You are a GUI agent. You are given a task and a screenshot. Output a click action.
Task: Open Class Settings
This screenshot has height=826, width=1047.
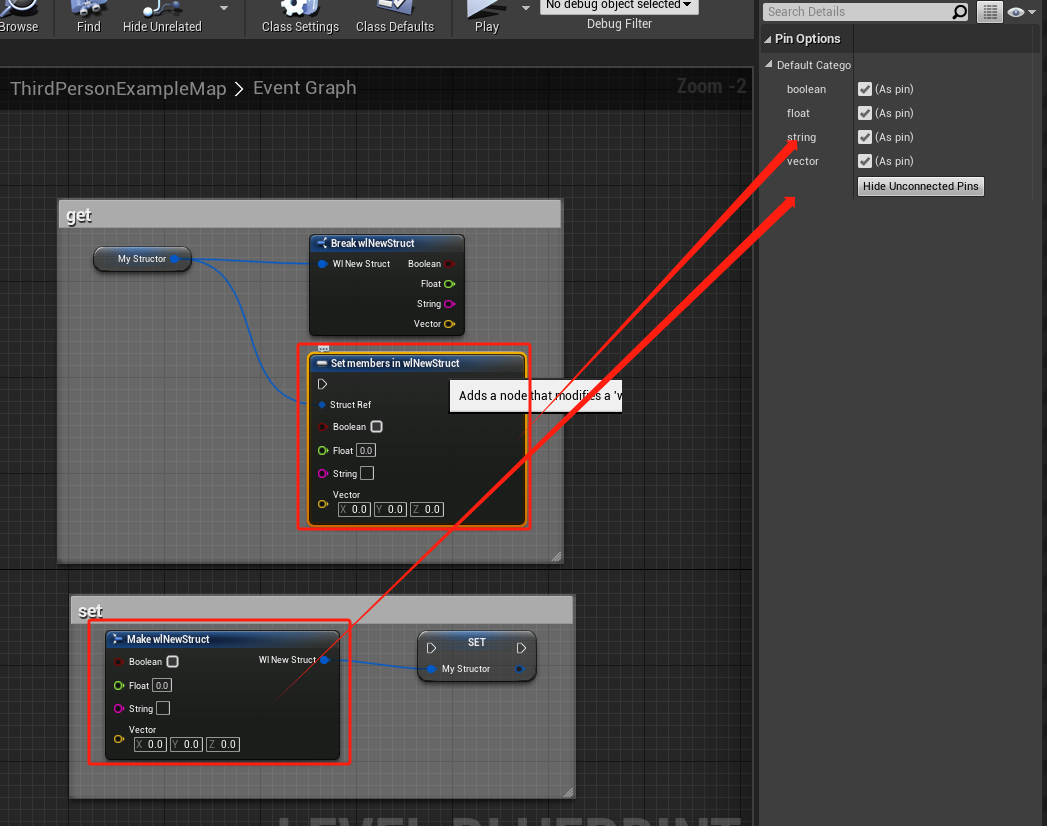pos(300,17)
